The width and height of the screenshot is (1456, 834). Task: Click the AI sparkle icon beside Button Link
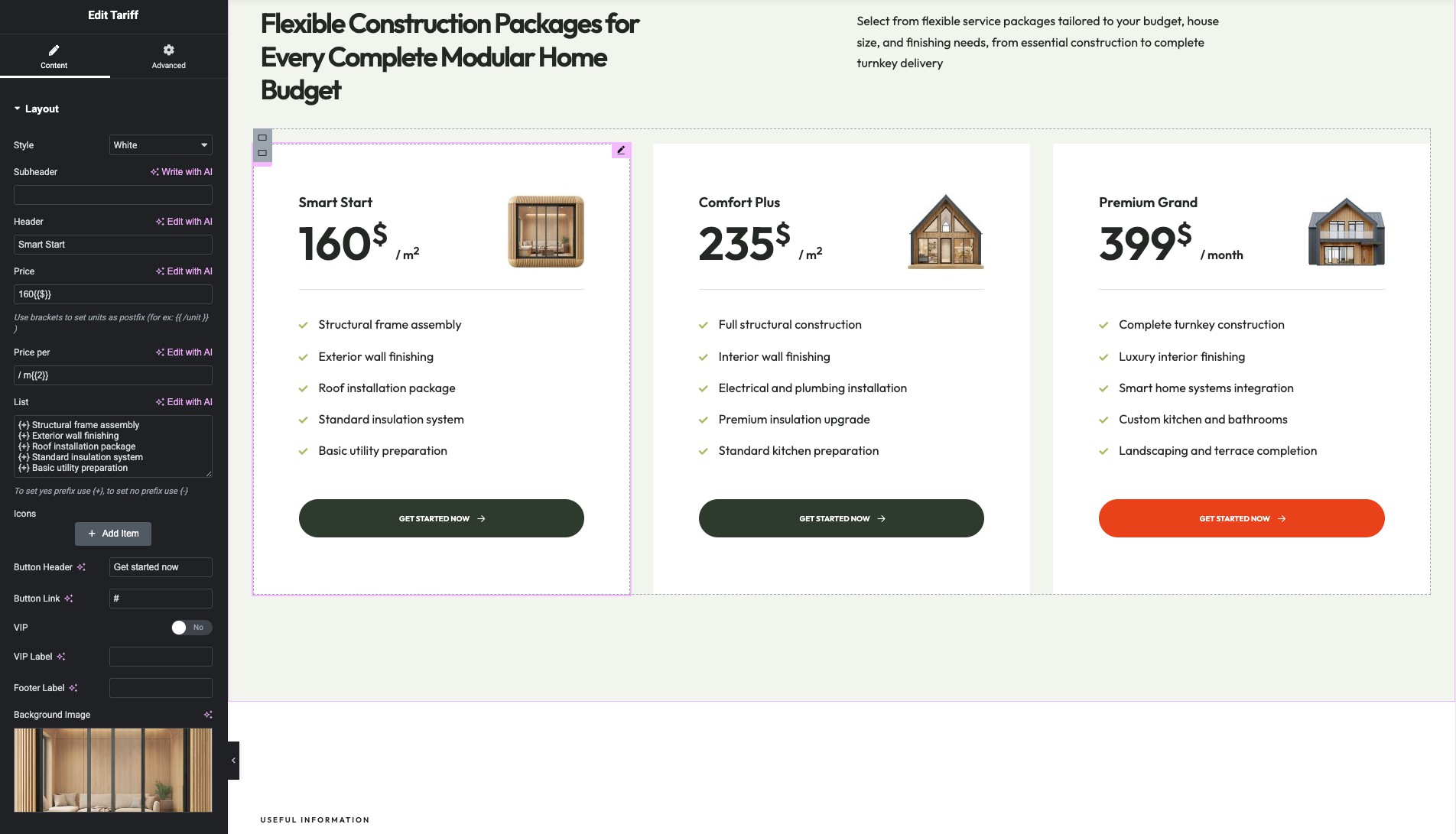pos(69,599)
